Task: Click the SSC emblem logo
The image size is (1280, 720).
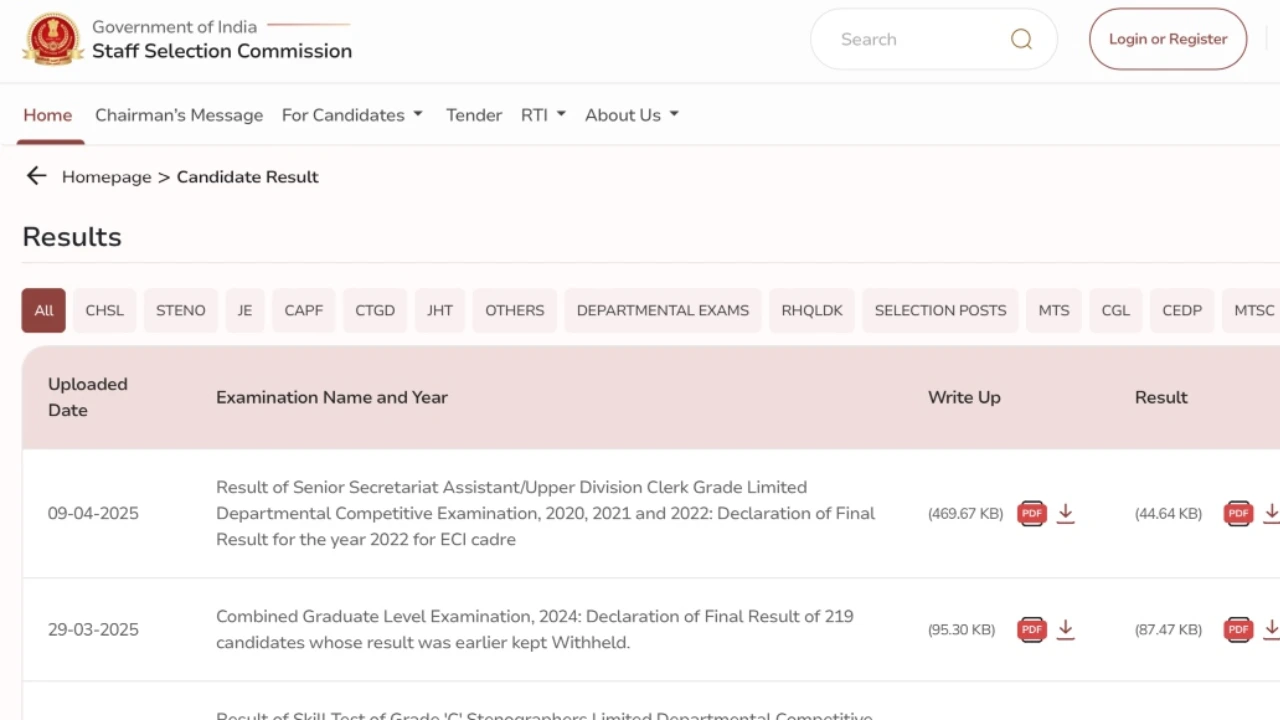Action: point(53,39)
